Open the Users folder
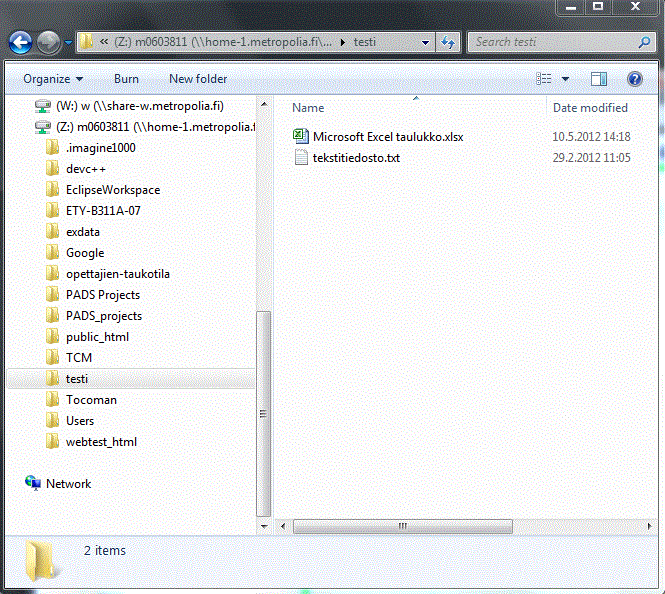The image size is (665, 594). coord(80,421)
